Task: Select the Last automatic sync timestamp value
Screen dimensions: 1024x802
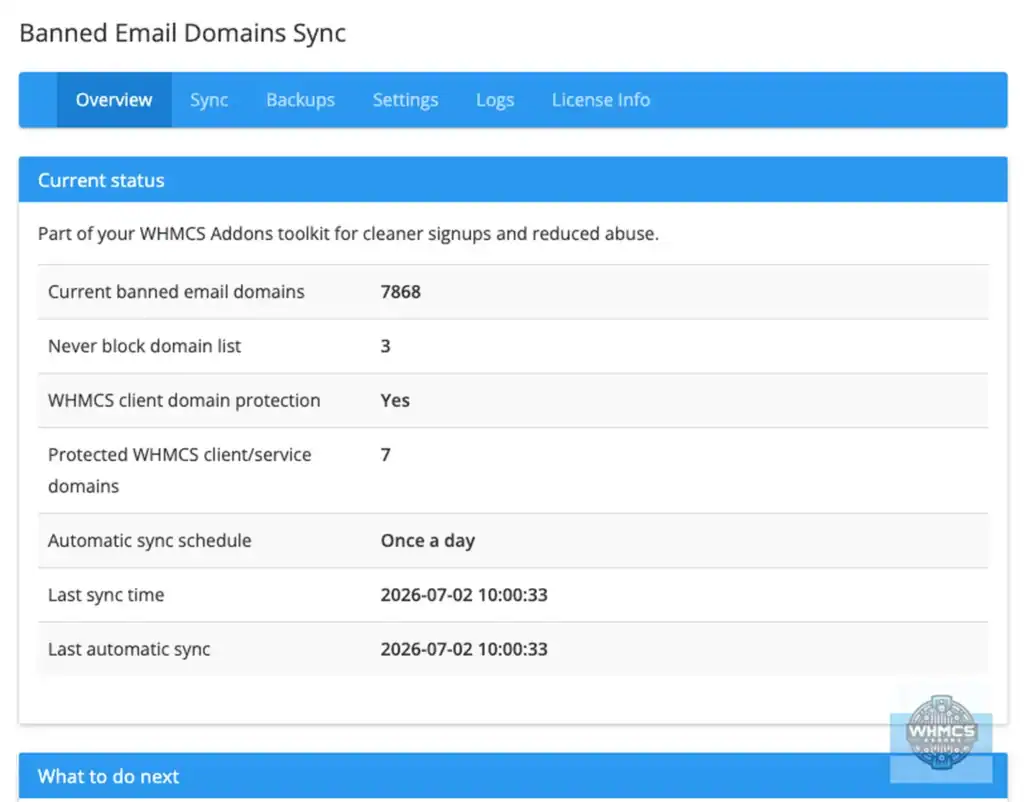Action: coord(464,649)
